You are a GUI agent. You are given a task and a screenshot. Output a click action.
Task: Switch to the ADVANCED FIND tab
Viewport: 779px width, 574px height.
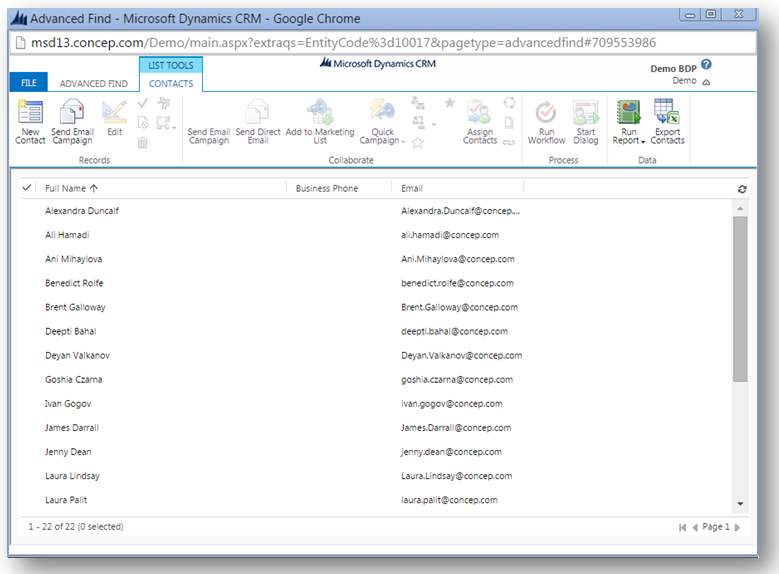(x=93, y=83)
